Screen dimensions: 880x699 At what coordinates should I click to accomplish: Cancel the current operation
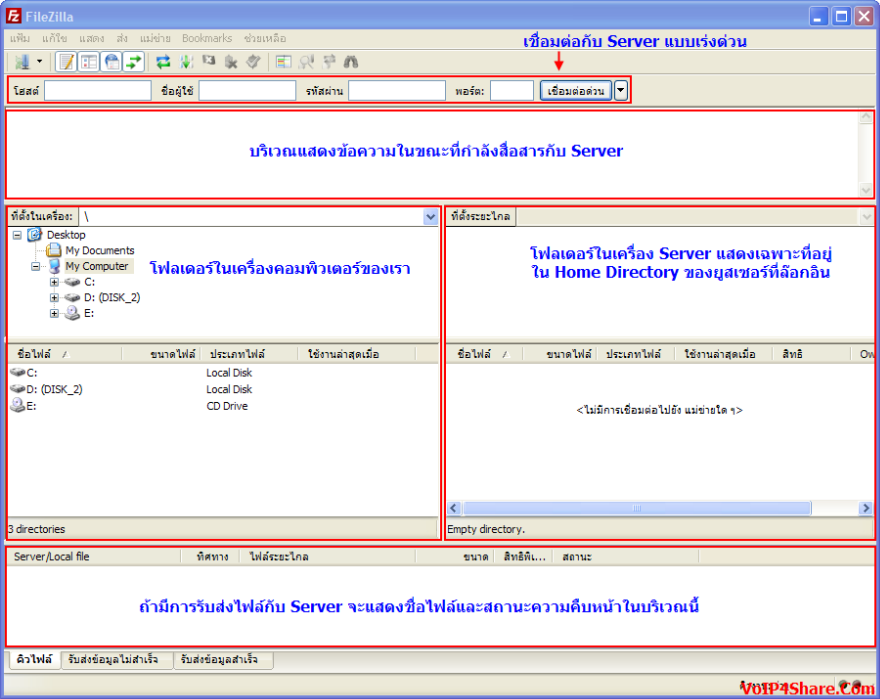[208, 60]
